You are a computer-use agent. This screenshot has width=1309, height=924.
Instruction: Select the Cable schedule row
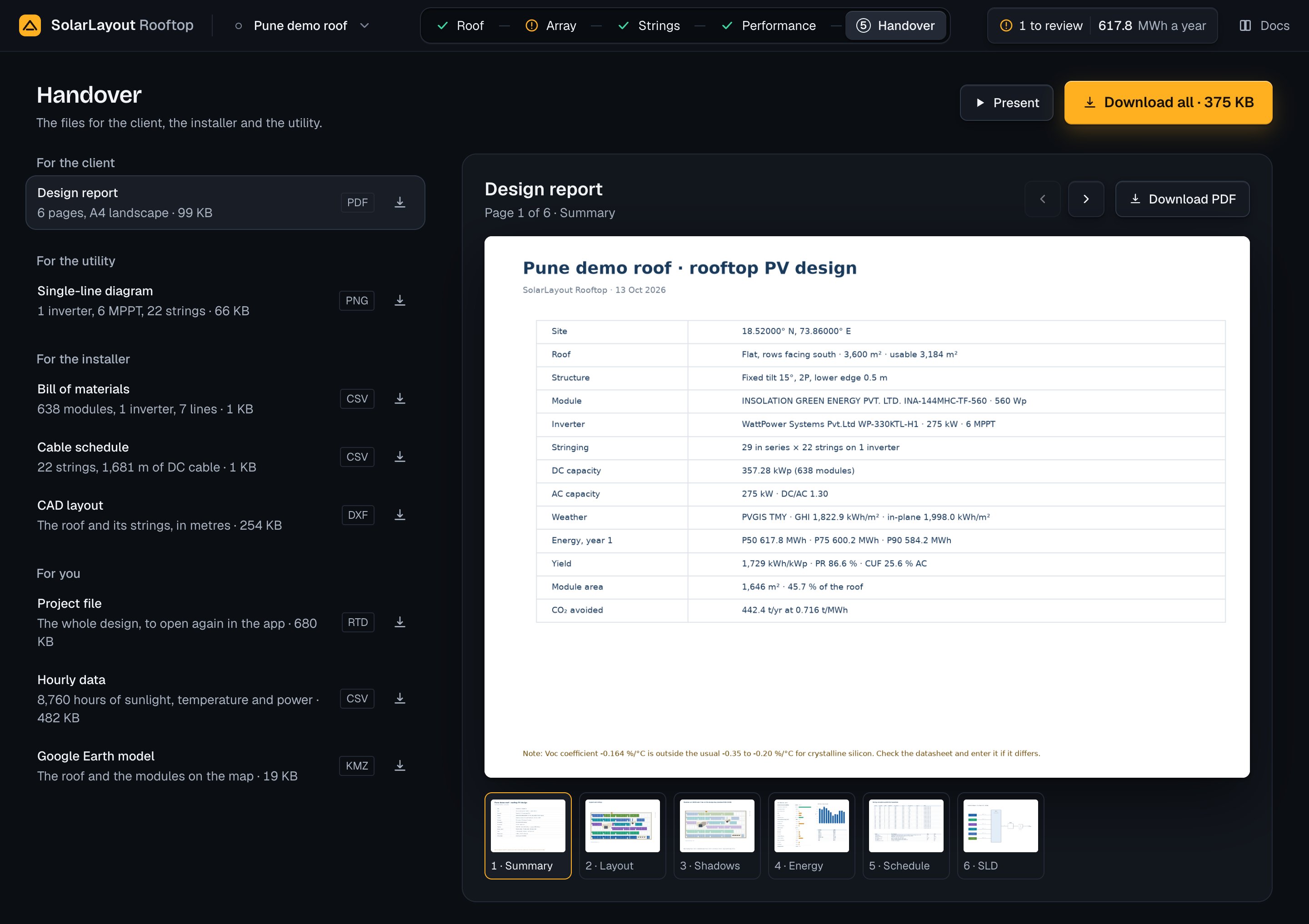tap(225, 457)
